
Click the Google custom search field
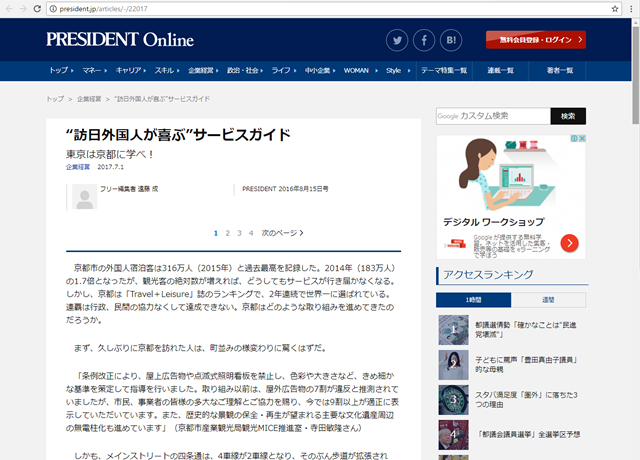pos(490,116)
